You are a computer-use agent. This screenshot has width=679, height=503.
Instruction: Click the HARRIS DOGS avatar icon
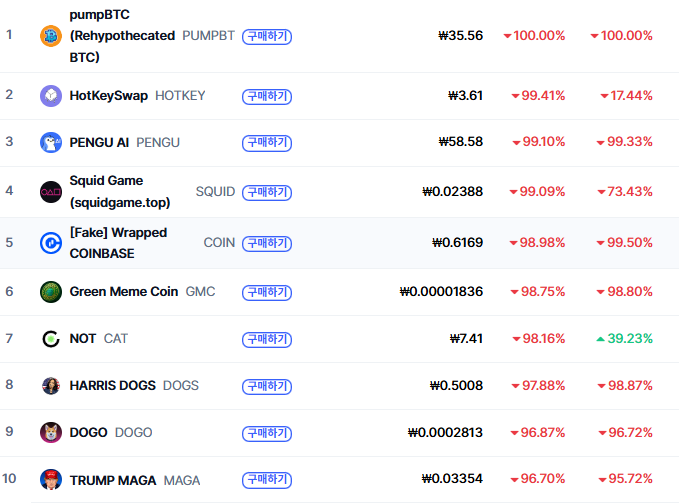pyautogui.click(x=50, y=386)
